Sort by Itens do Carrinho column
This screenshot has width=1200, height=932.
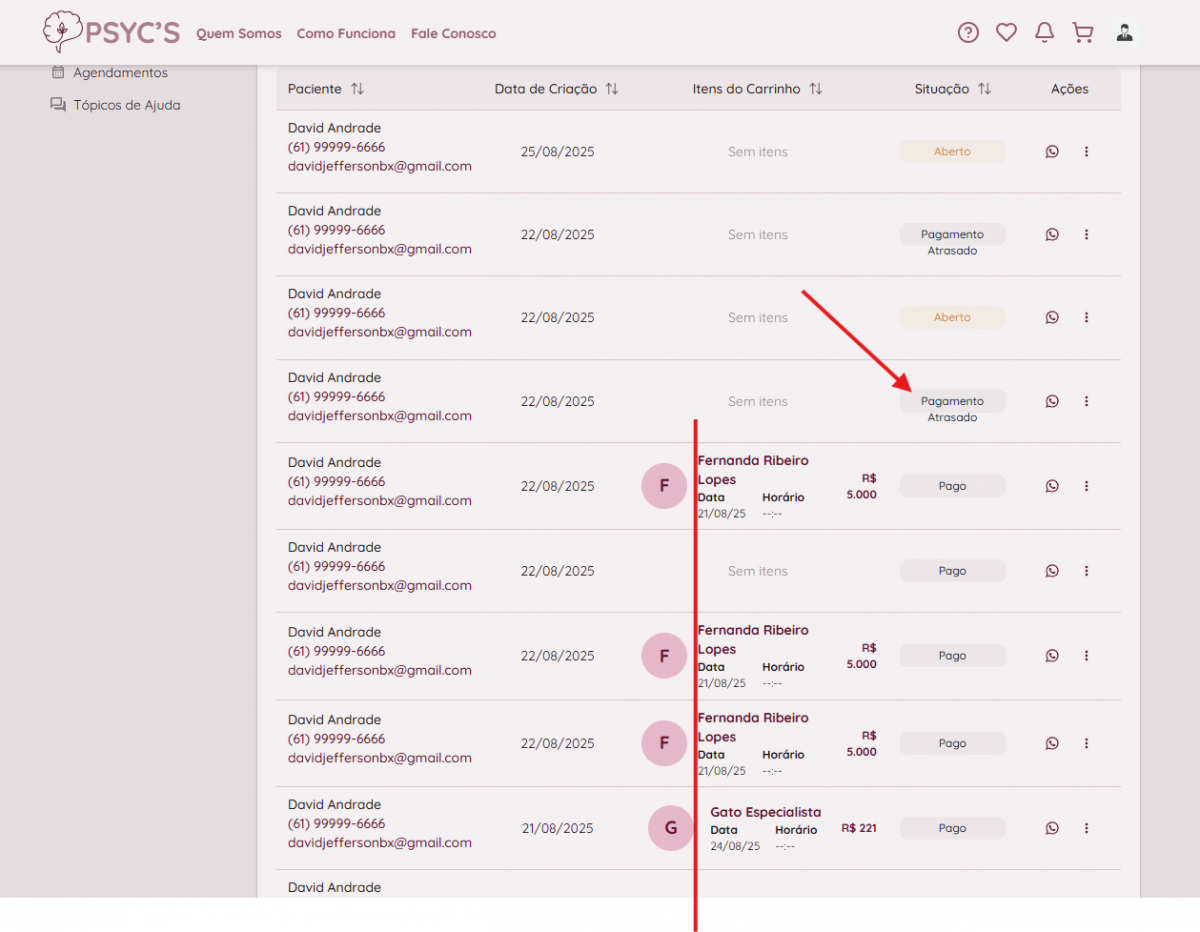pyautogui.click(x=816, y=89)
